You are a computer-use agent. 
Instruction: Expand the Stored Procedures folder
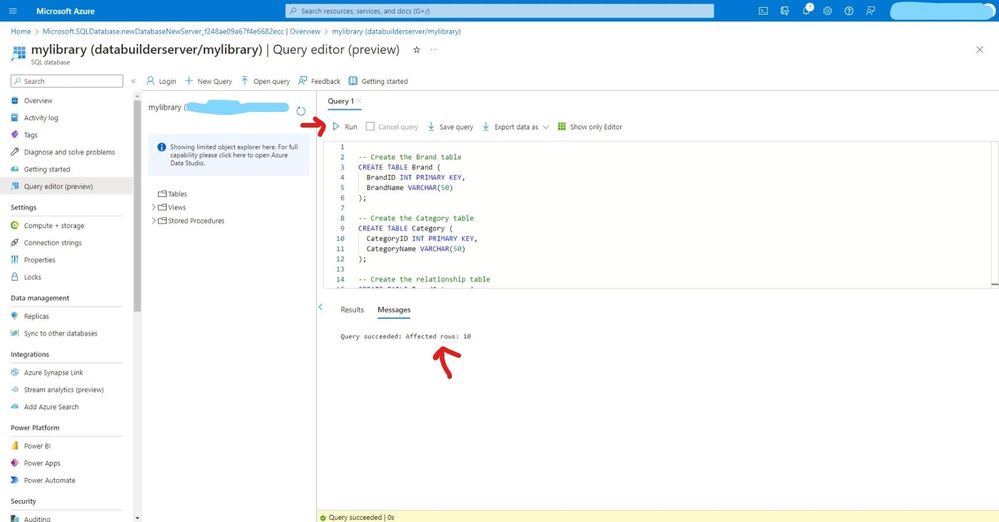tap(154, 221)
